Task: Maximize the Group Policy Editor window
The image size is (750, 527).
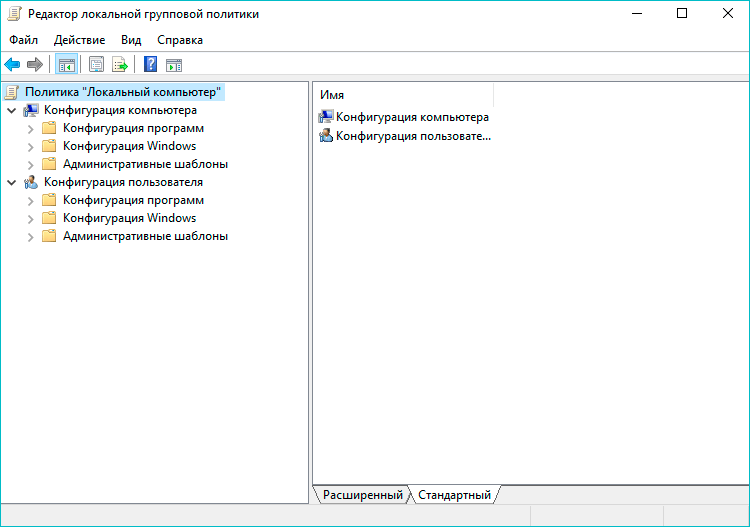Action: 682,13
